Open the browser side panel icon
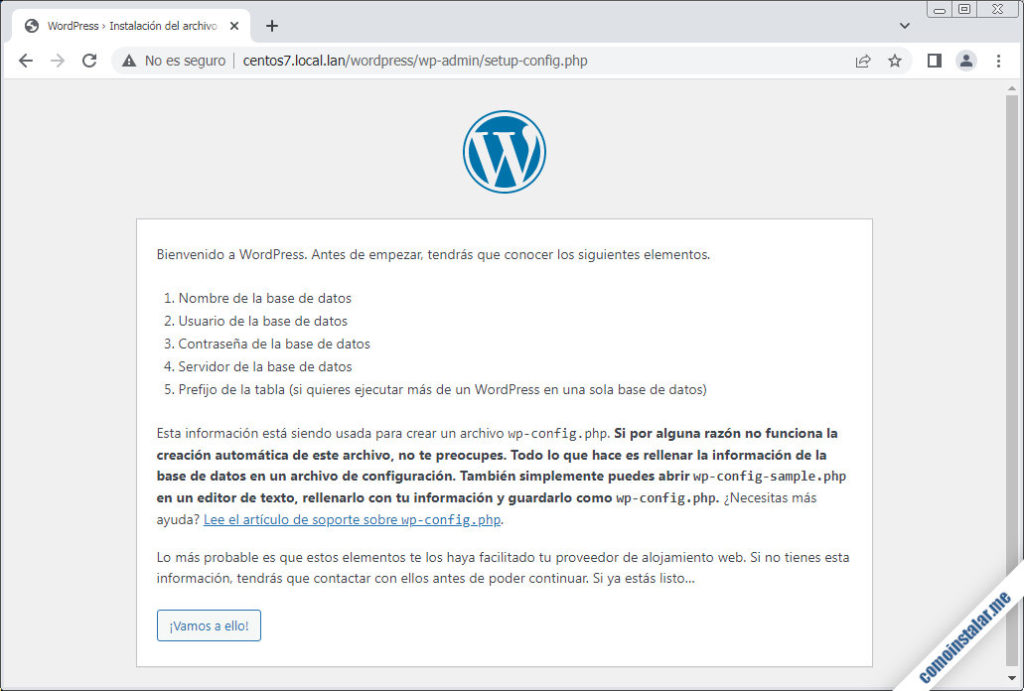Image resolution: width=1024 pixels, height=691 pixels. [933, 60]
